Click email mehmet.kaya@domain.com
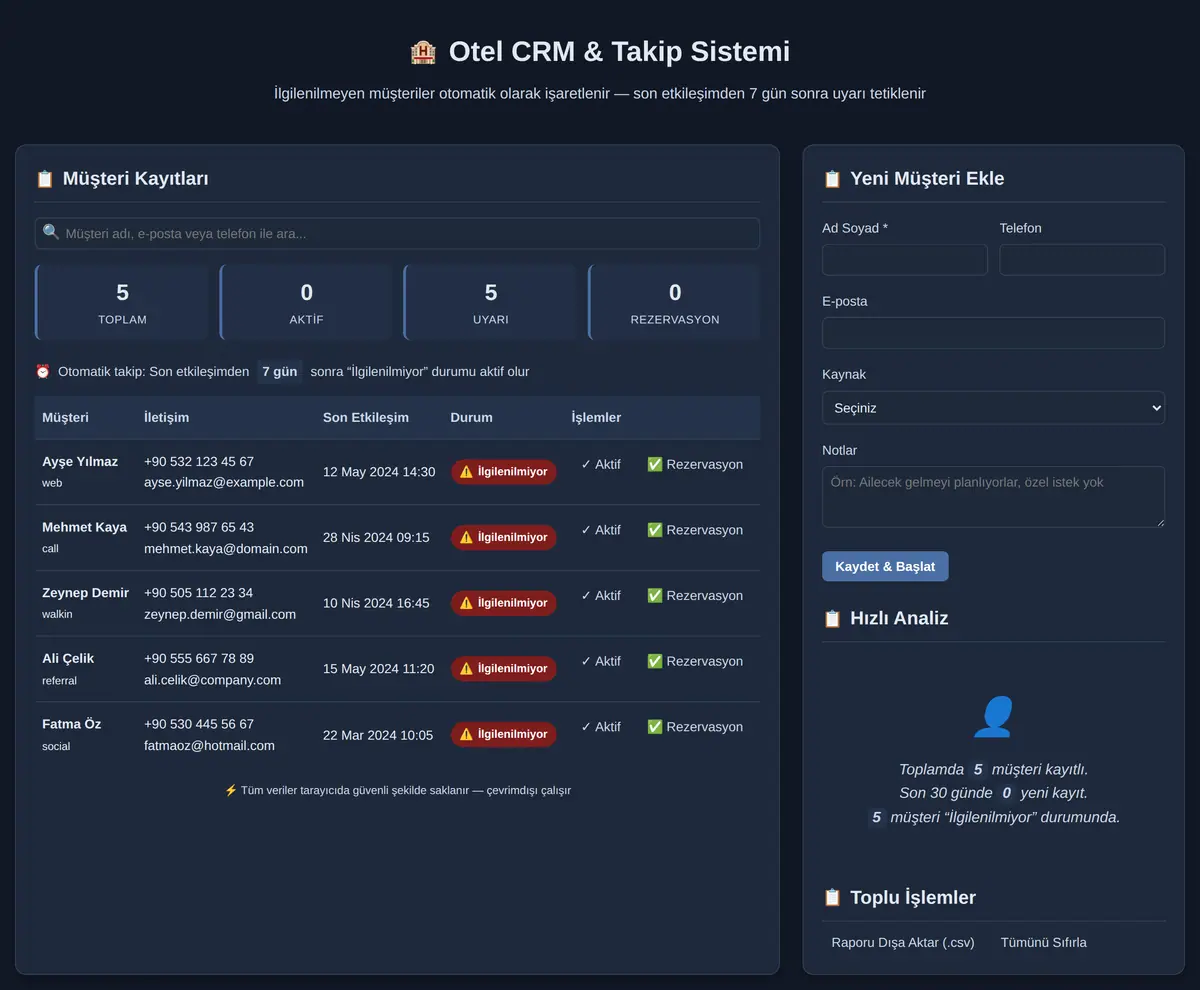This screenshot has width=1200, height=990. [226, 549]
